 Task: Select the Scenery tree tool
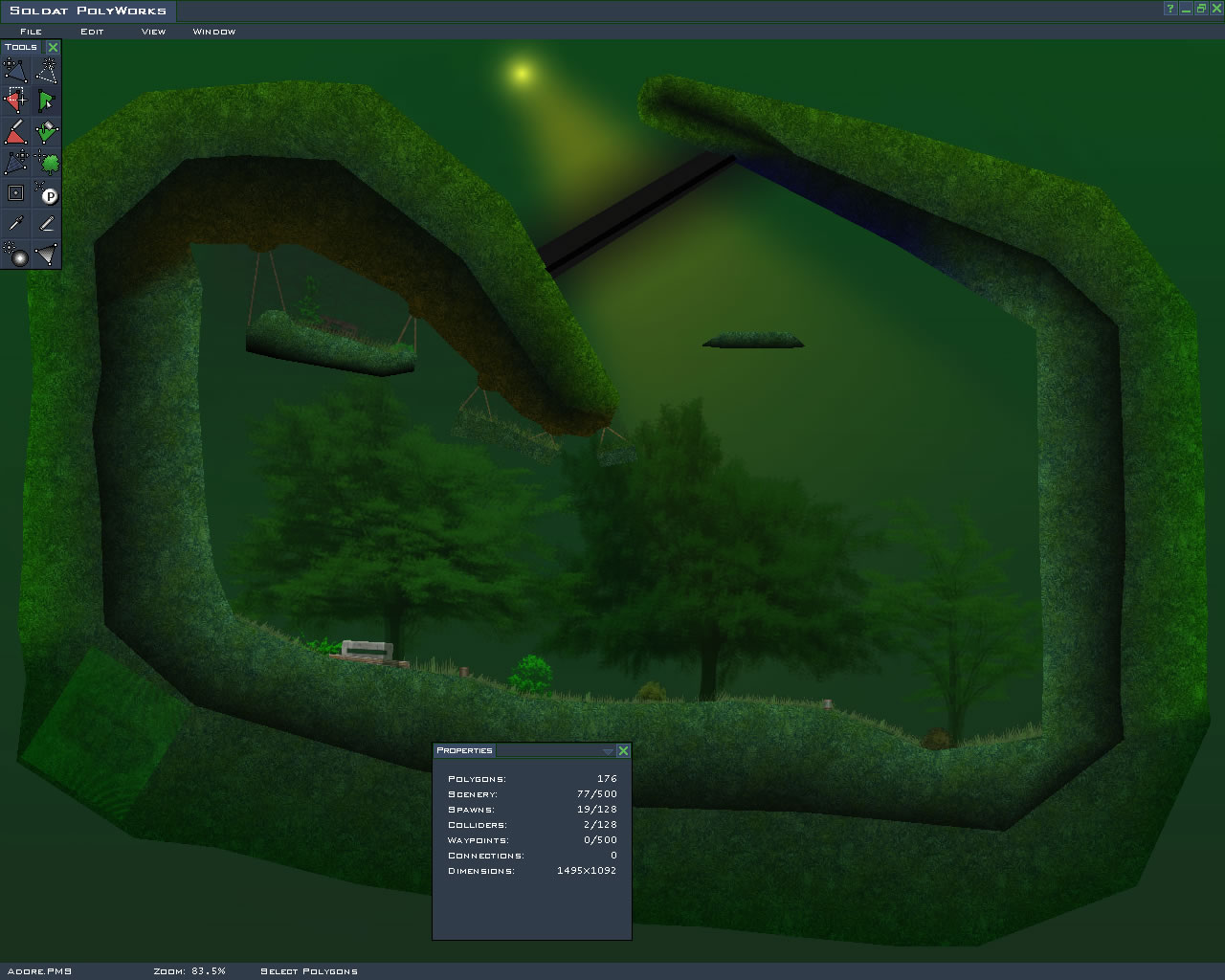pyautogui.click(x=46, y=162)
